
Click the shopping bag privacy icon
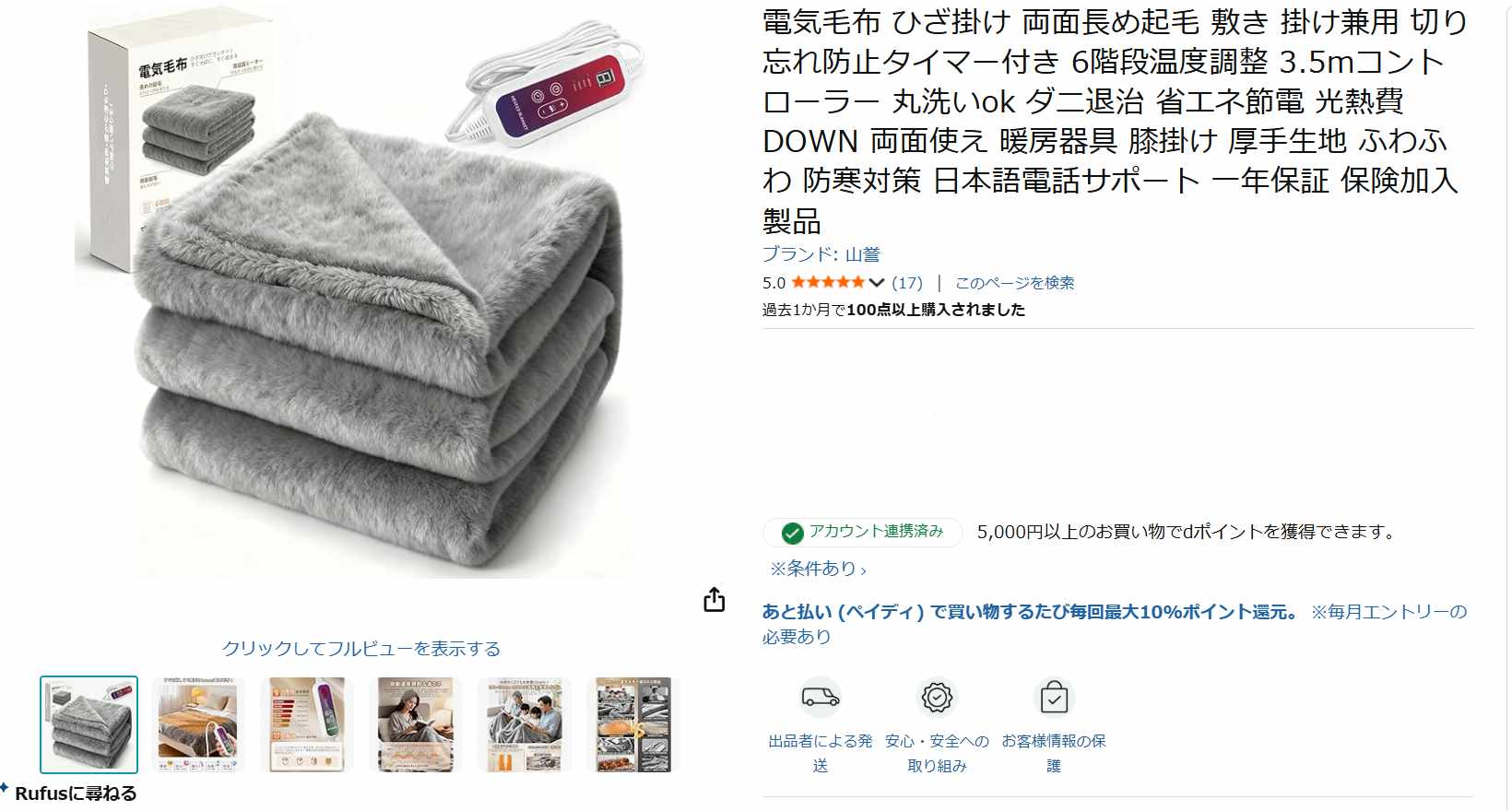click(1054, 697)
